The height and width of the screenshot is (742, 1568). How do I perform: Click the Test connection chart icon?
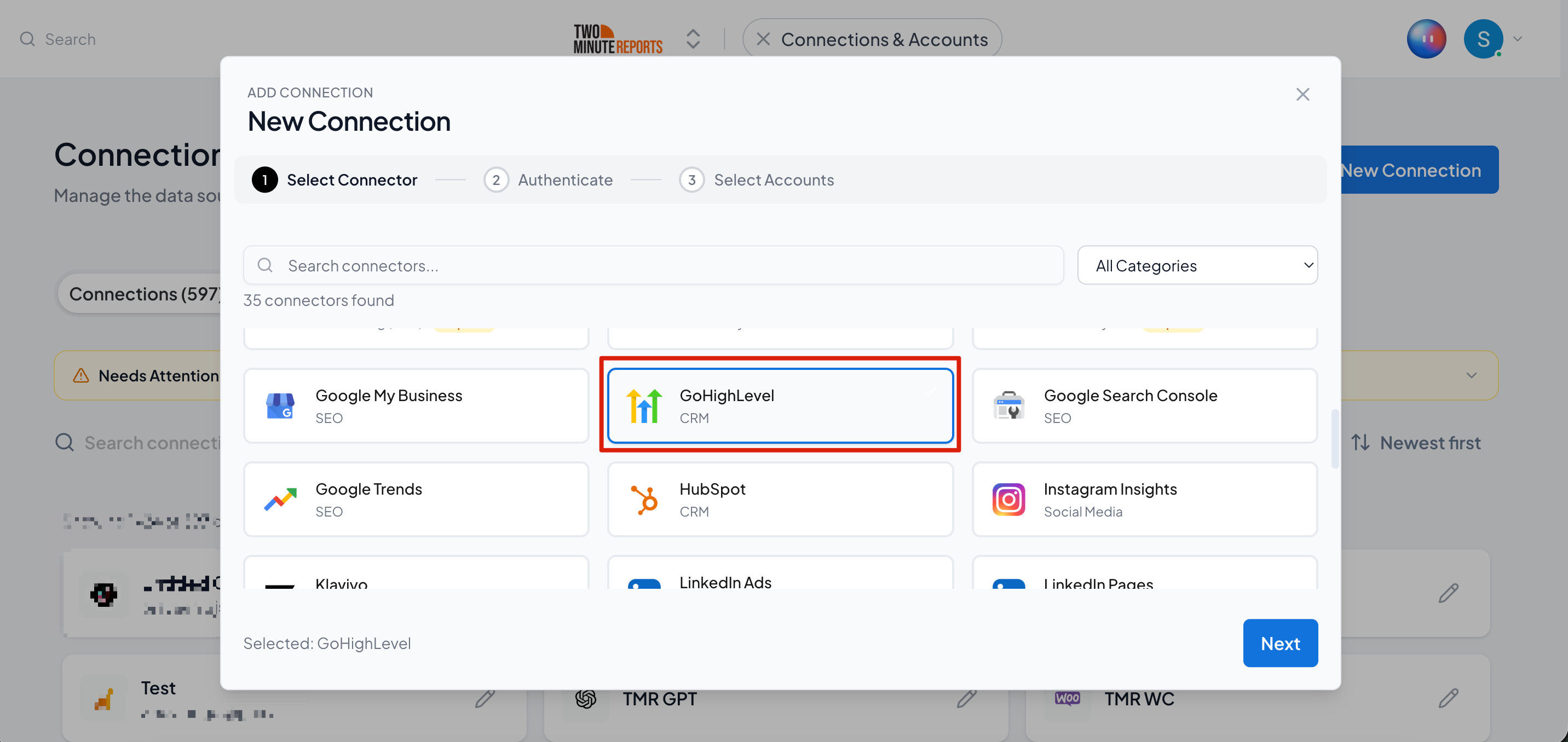(104, 698)
